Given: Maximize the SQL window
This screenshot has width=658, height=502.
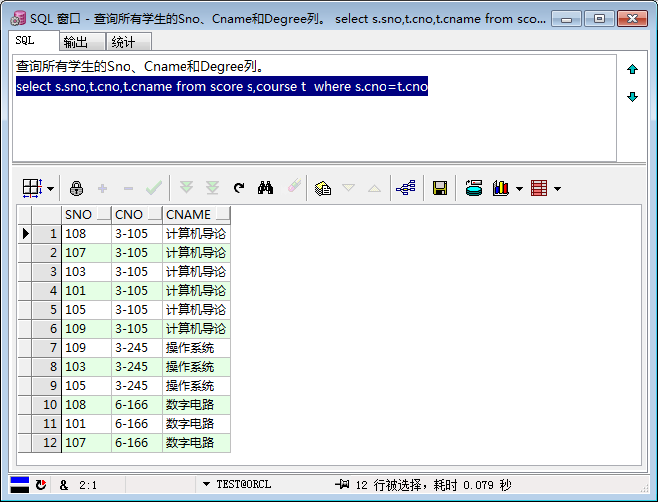Looking at the screenshot, I should (x=599, y=18).
